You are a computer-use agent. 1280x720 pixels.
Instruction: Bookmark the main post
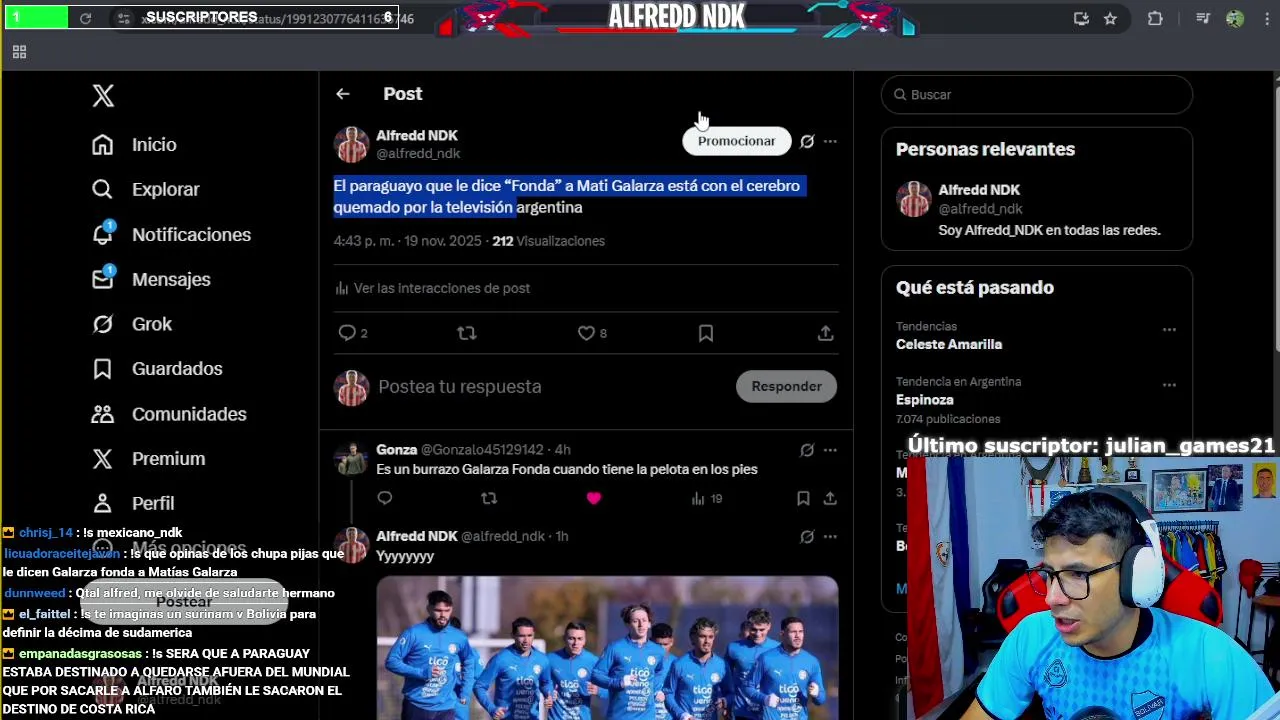[x=706, y=333]
